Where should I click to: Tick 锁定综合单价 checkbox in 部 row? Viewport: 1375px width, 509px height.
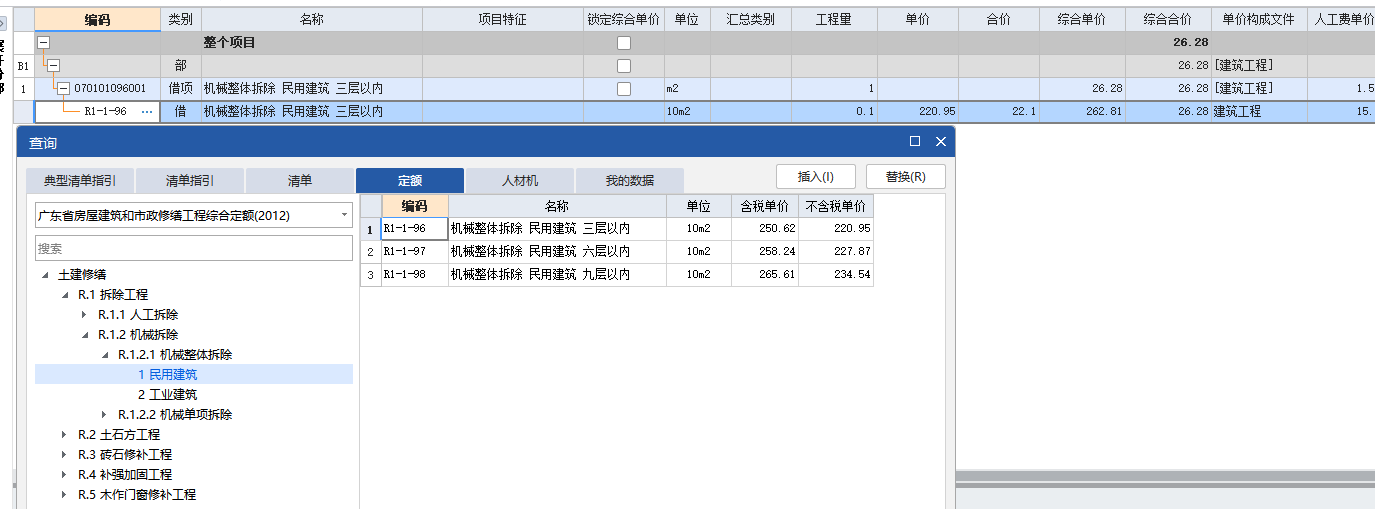(x=624, y=66)
